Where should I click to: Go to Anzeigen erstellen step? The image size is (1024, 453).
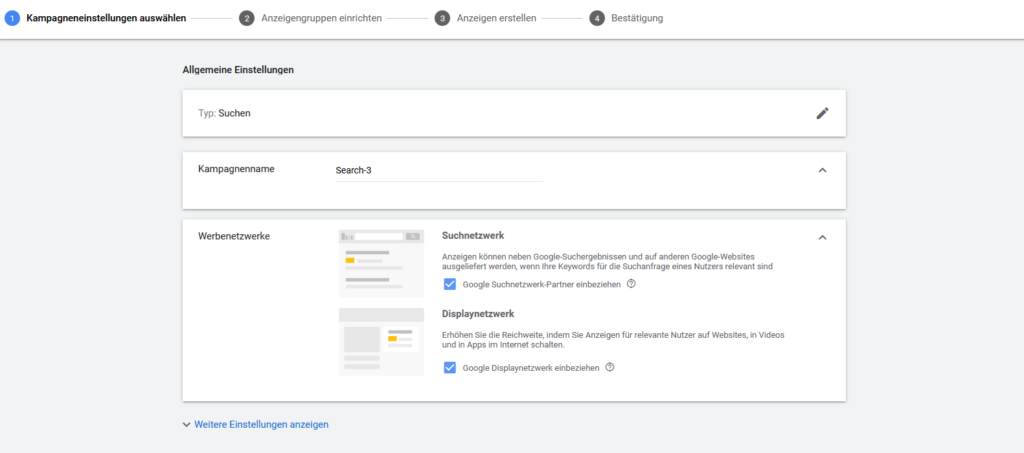(x=496, y=18)
